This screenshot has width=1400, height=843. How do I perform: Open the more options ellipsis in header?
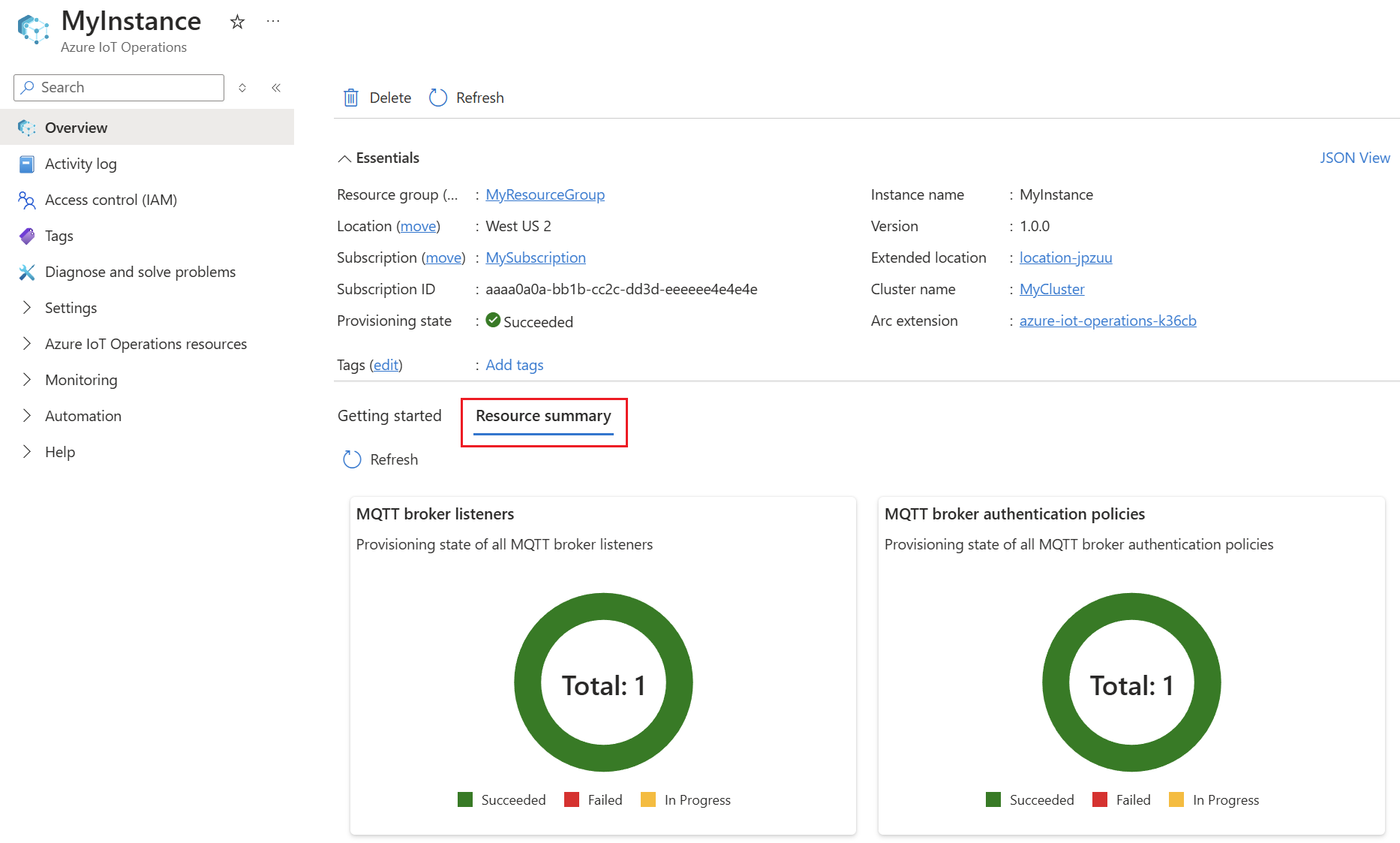click(273, 22)
